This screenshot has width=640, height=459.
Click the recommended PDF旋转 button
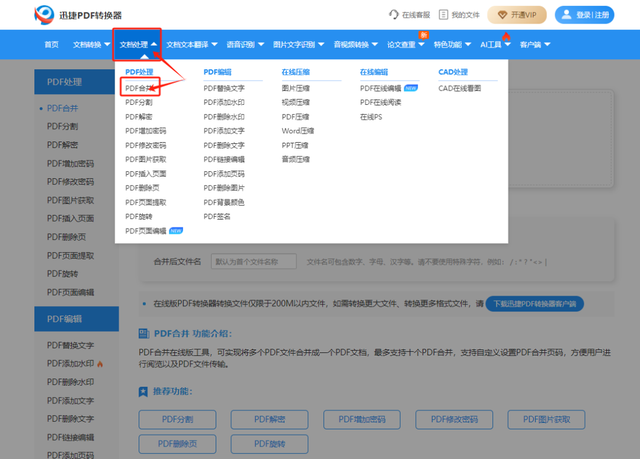point(269,444)
